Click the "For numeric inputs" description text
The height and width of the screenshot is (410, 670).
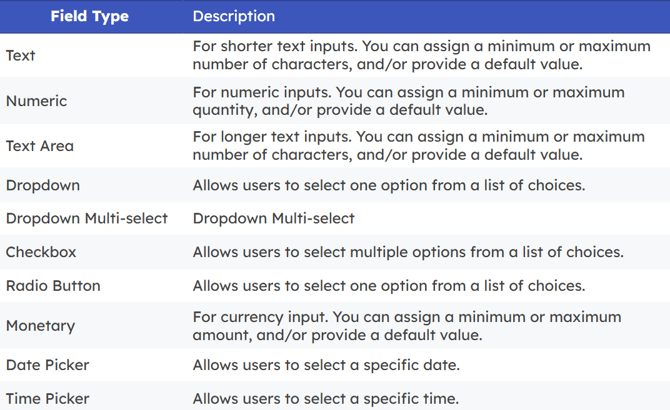pyautogui.click(x=408, y=101)
